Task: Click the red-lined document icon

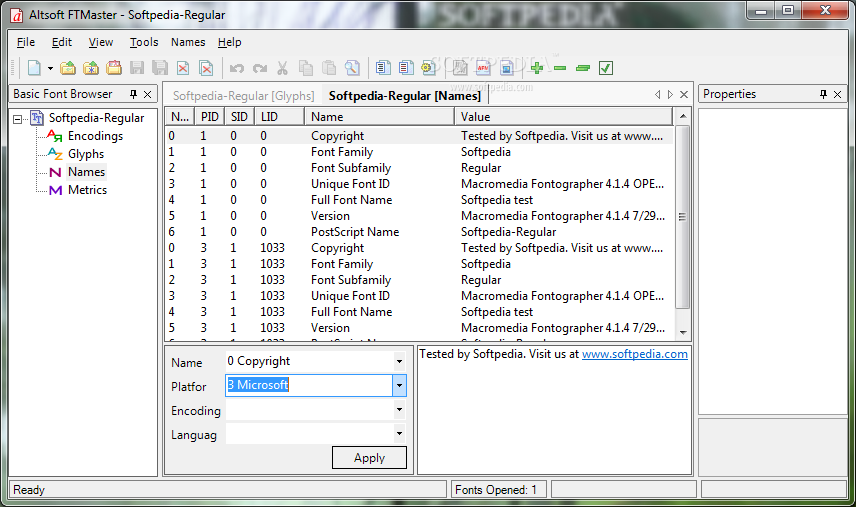Action: [406, 68]
